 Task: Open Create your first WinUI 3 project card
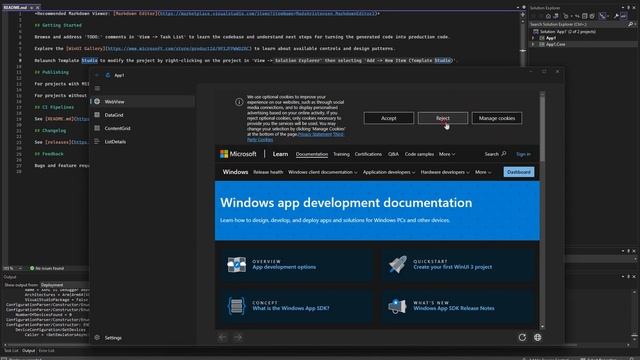click(459, 264)
